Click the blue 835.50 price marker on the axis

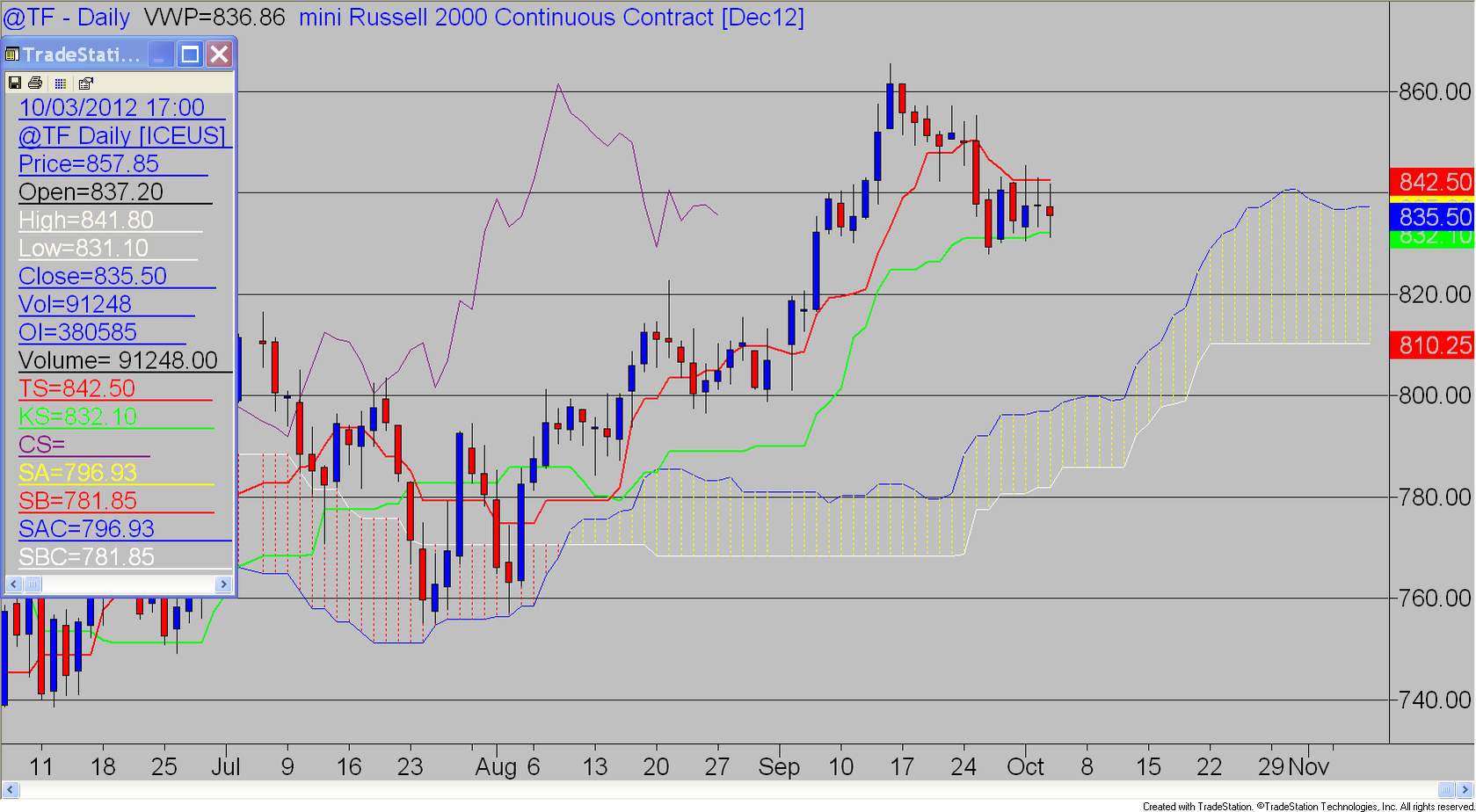(1432, 217)
